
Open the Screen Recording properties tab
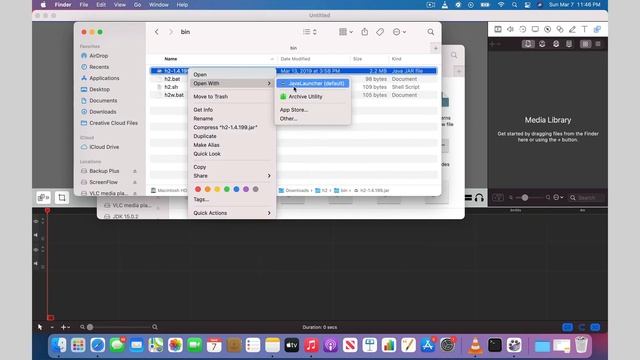[x=535, y=29]
